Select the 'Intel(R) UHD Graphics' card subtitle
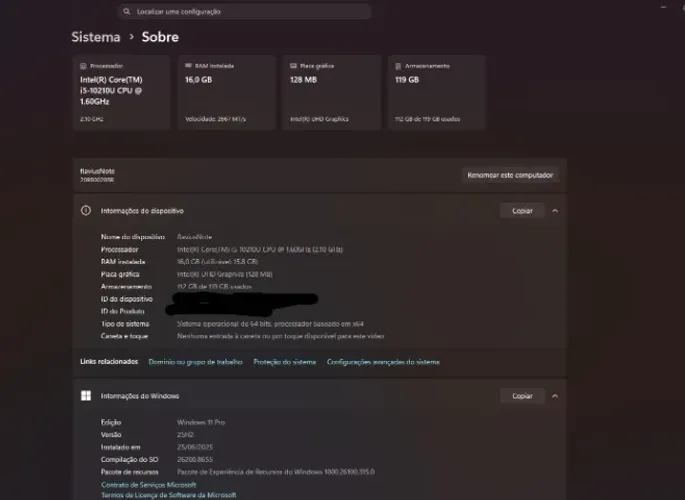This screenshot has height=500, width=685. [319, 119]
